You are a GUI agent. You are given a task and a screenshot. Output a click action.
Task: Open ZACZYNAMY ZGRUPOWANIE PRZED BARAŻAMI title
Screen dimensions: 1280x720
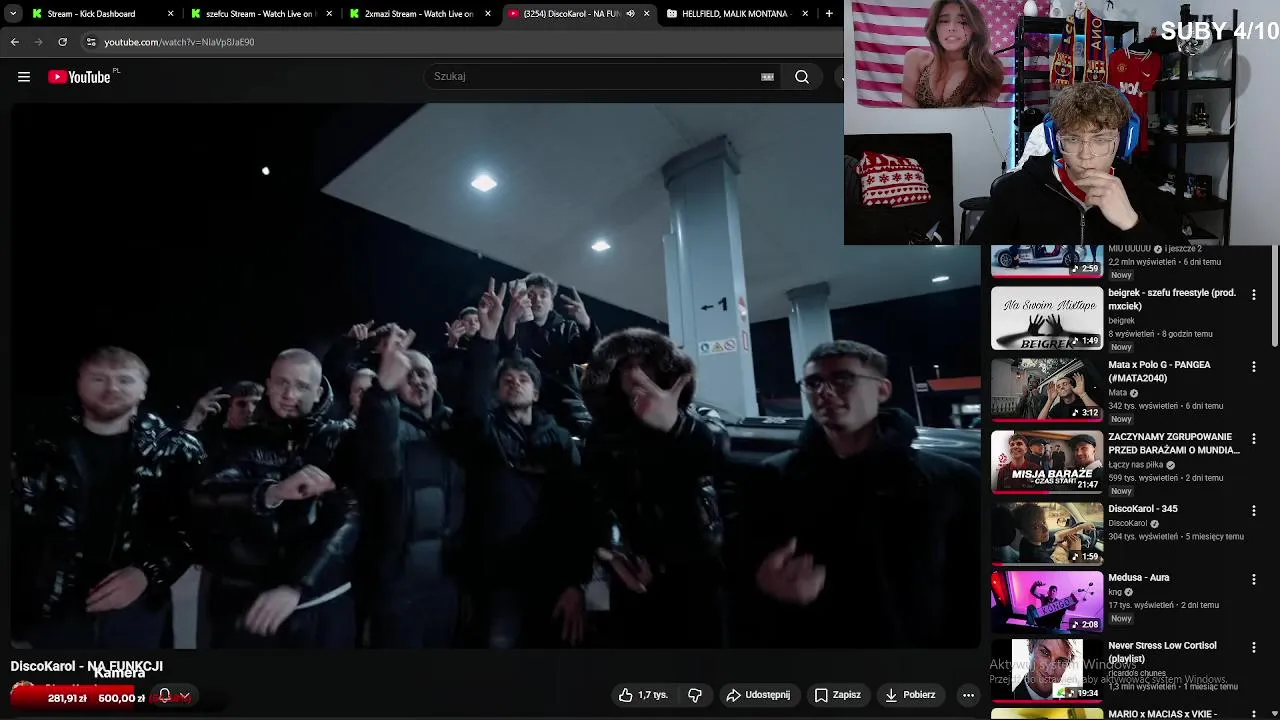[1173, 443]
